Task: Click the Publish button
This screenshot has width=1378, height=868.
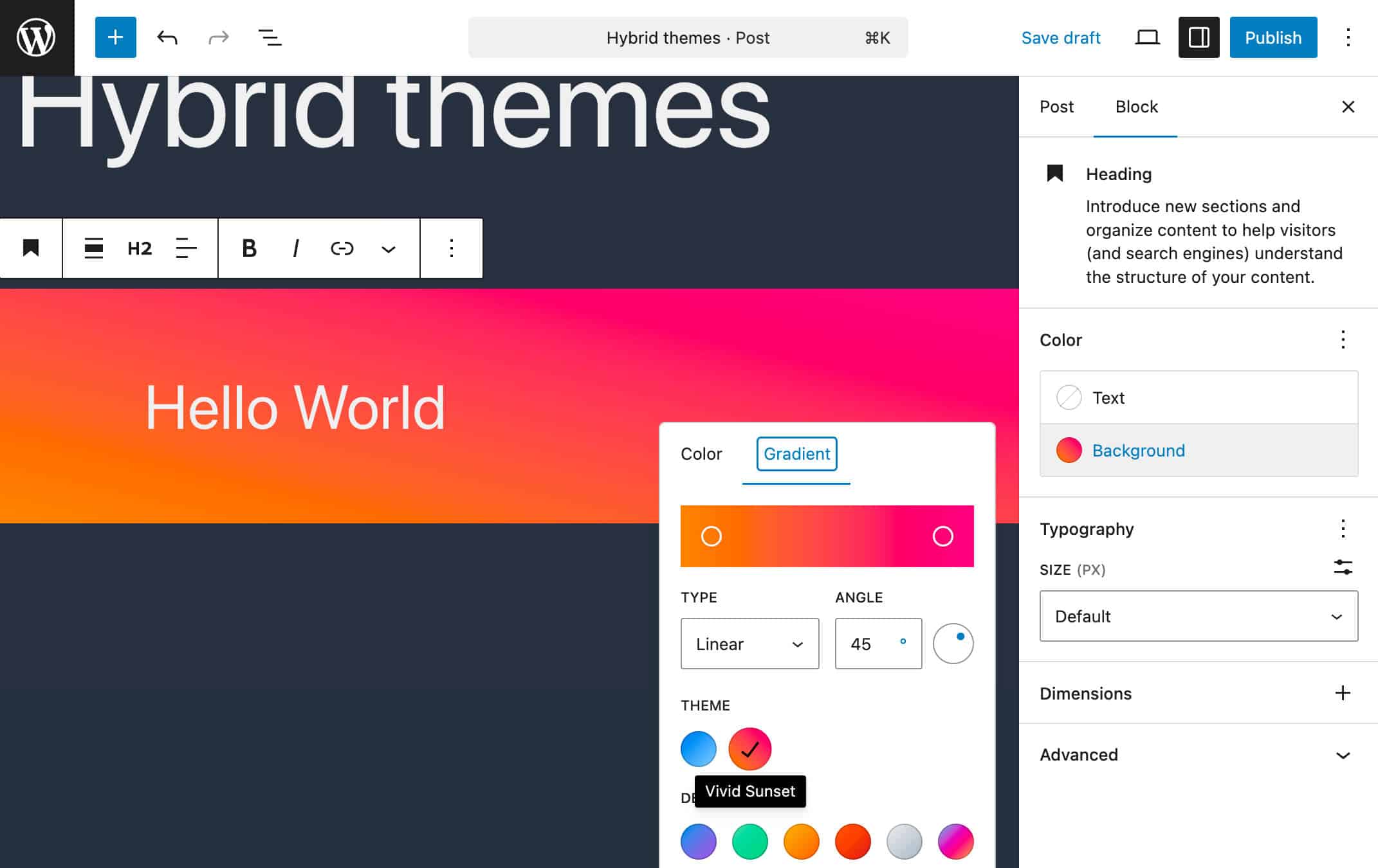Action: [x=1272, y=37]
